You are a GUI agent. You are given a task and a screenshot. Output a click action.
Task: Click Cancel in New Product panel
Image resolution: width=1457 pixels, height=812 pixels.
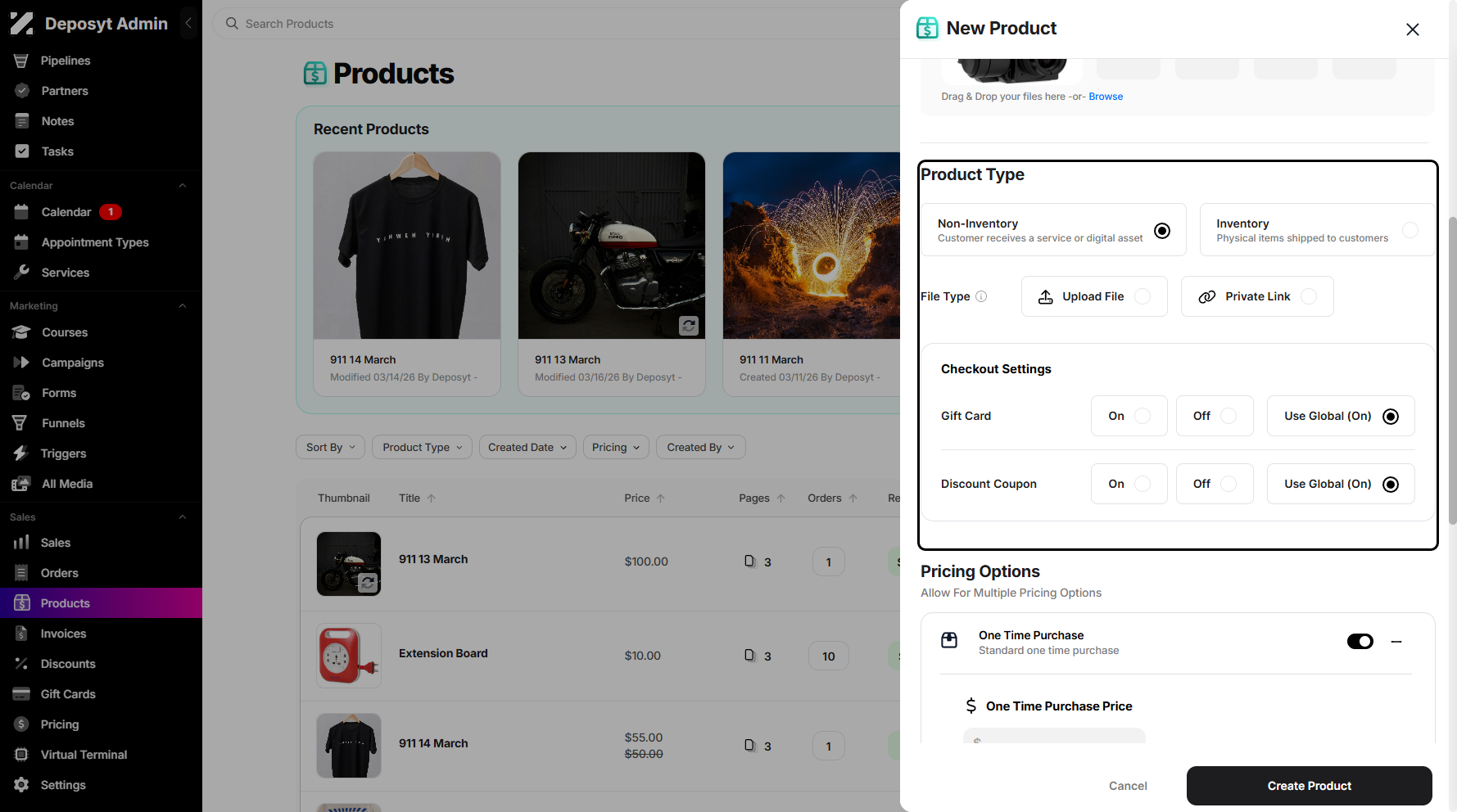[x=1128, y=786]
